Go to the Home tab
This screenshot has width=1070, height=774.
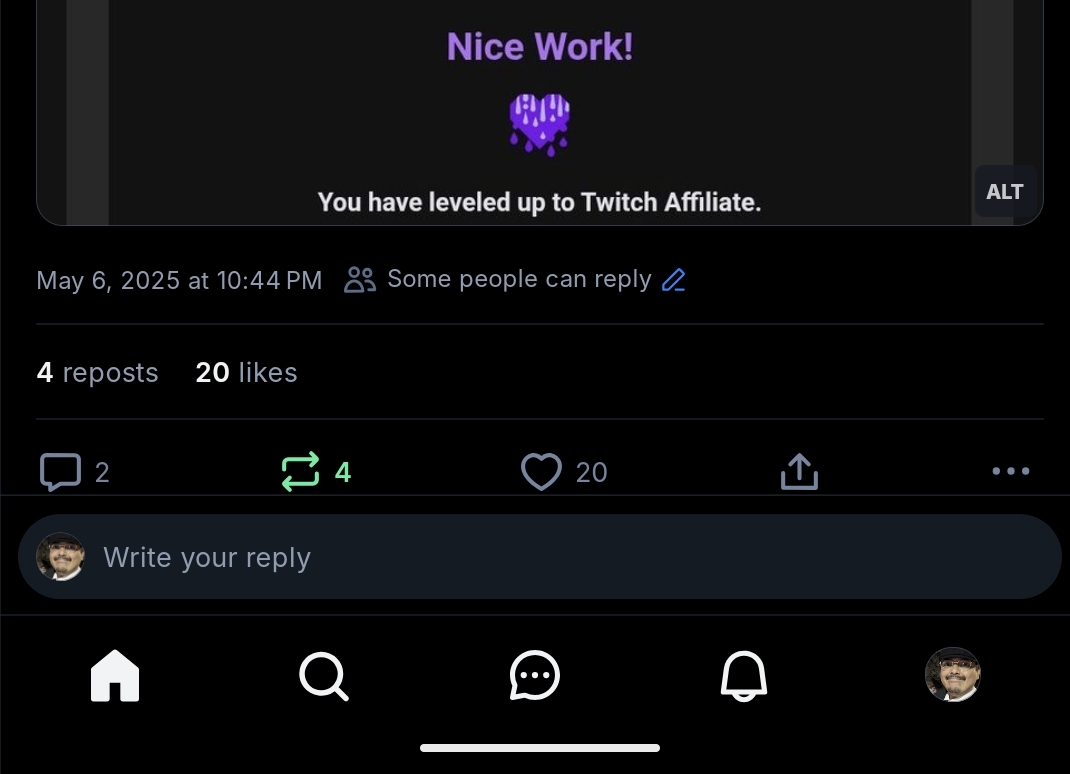115,676
